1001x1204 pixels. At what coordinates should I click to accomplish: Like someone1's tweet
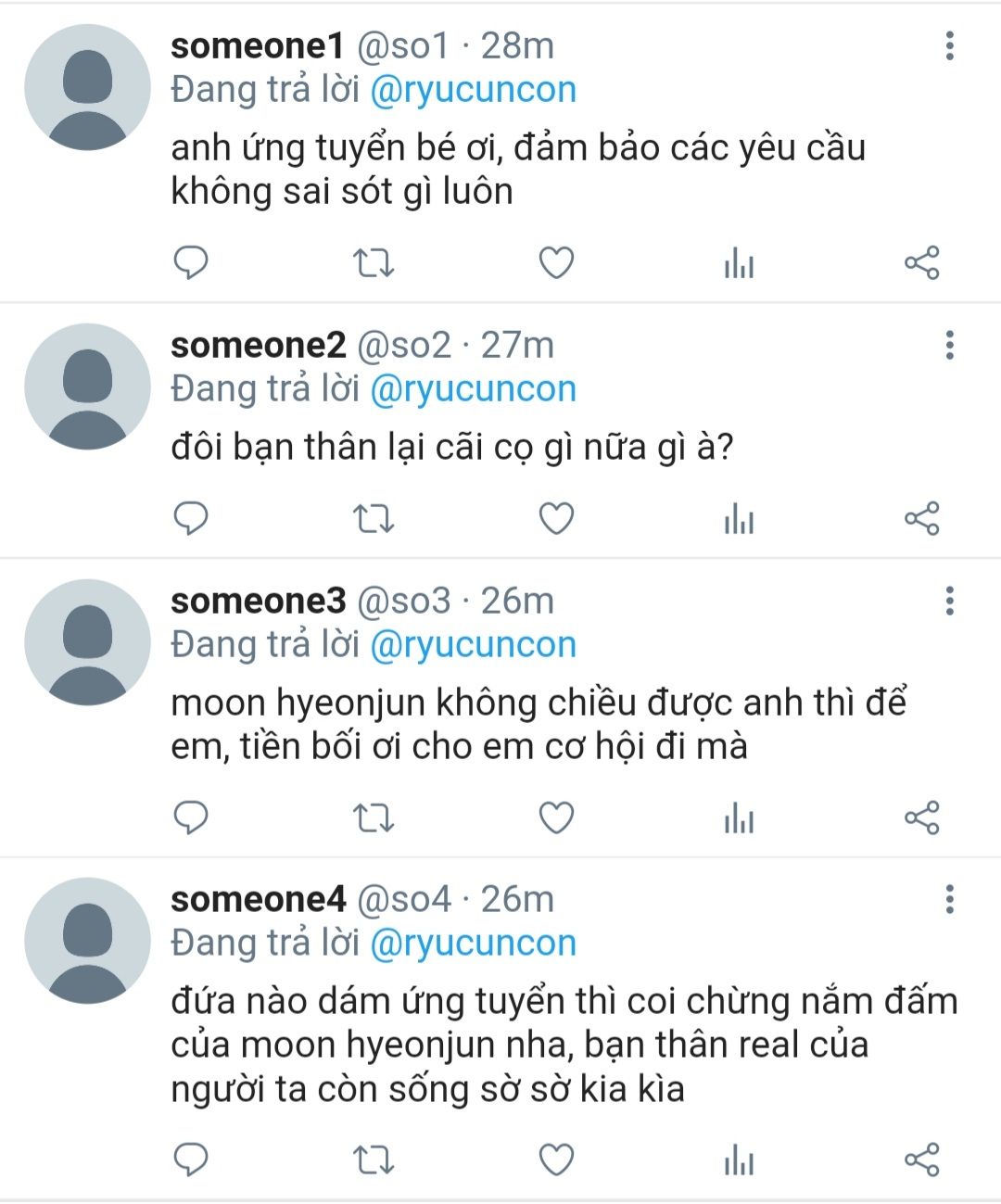pyautogui.click(x=556, y=264)
